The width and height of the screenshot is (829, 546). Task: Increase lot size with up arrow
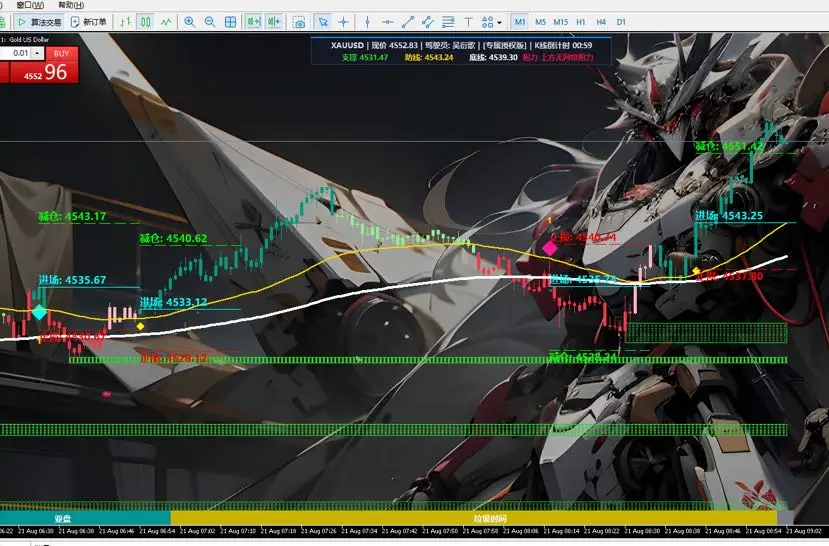(x=37, y=51)
